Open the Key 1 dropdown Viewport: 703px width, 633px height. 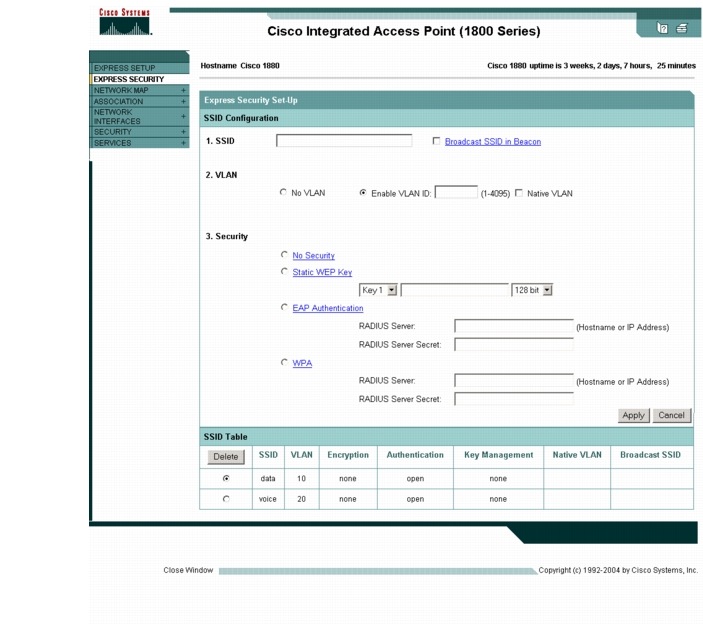click(x=378, y=290)
